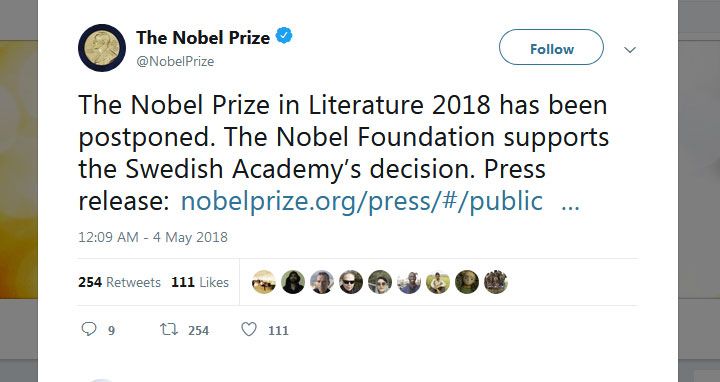Click the reply speech bubble icon

[89, 329]
